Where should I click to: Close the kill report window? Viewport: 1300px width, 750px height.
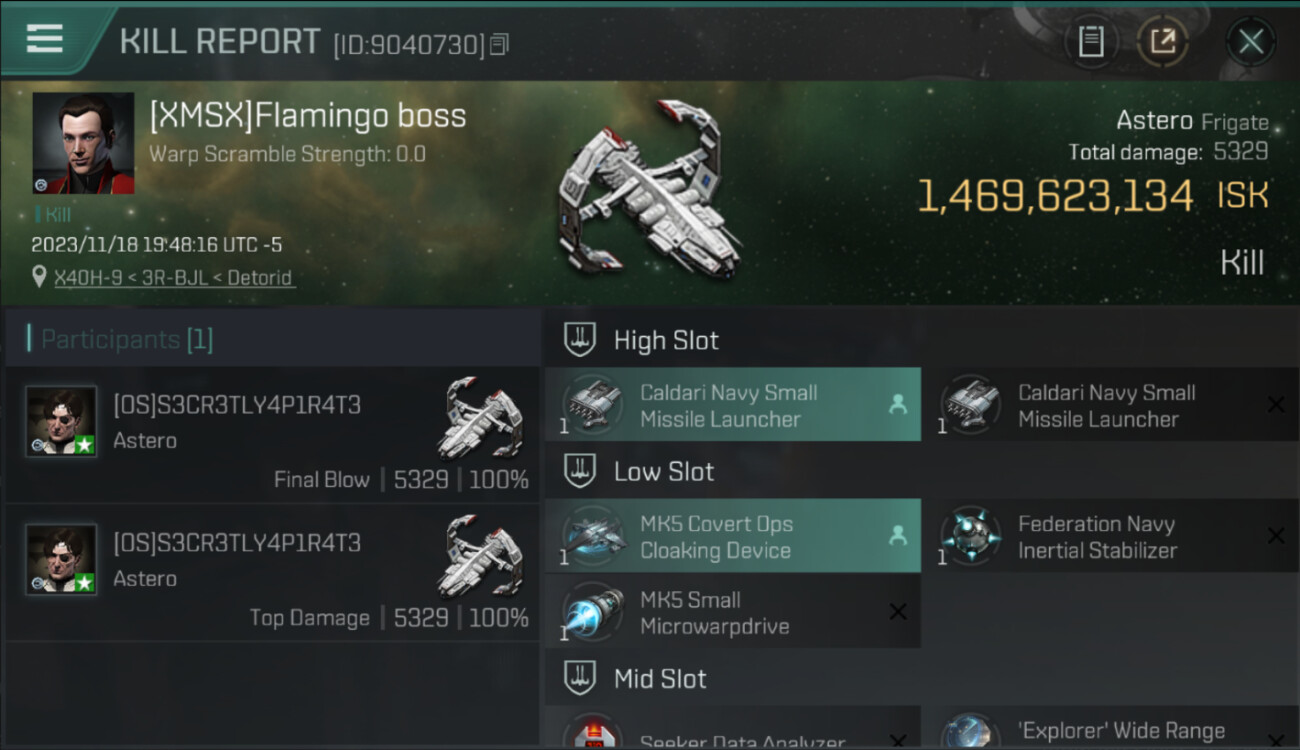pos(1250,42)
